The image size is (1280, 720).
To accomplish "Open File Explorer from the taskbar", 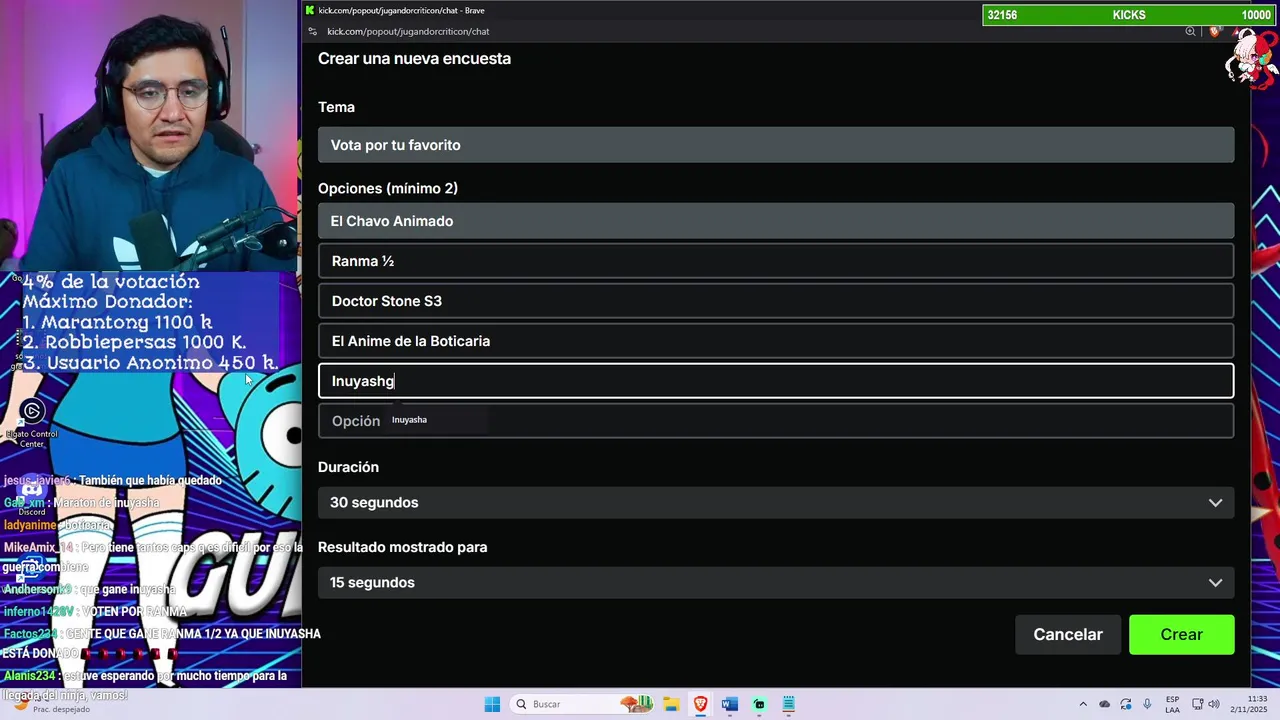I will point(671,704).
